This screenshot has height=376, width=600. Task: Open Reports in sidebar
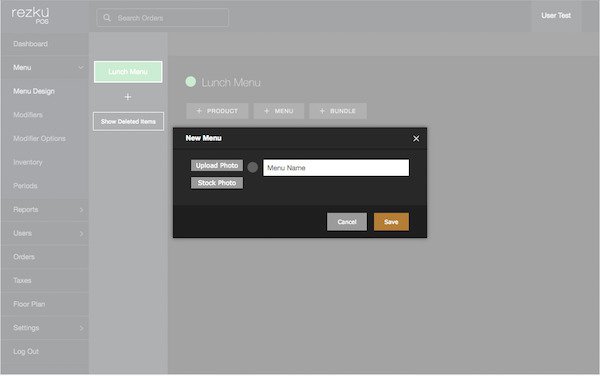click(x=45, y=210)
